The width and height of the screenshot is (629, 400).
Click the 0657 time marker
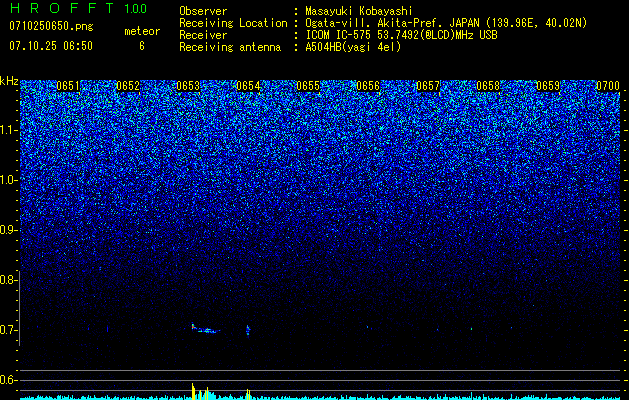428,86
